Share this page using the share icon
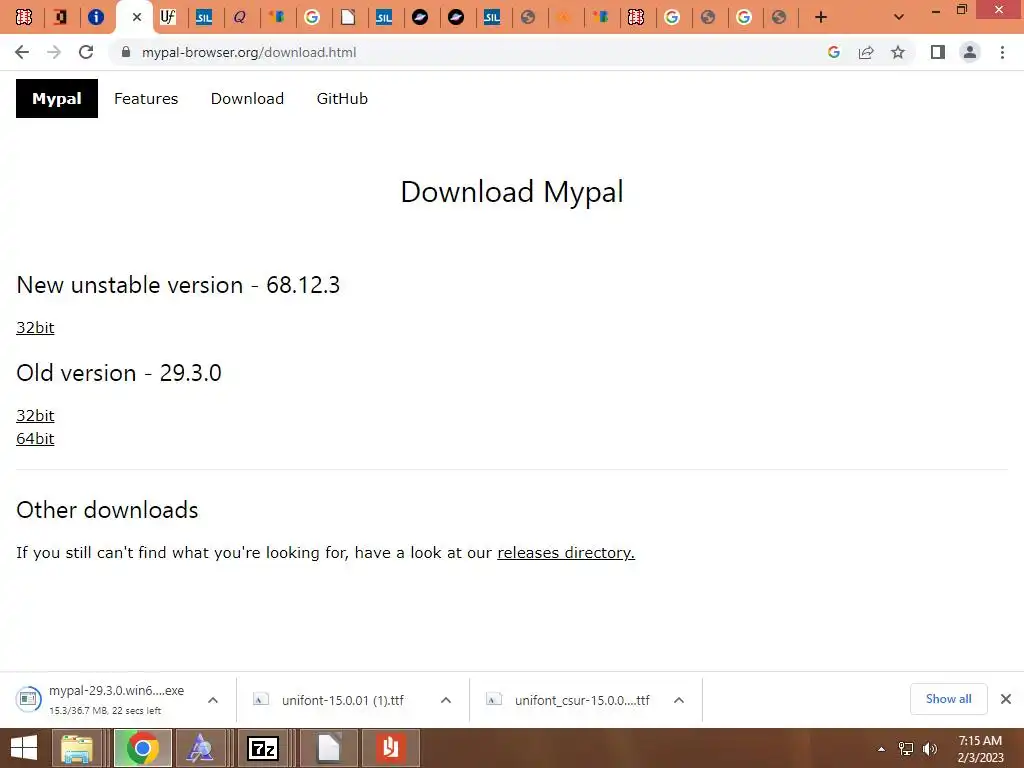Viewport: 1024px width, 768px height. click(866, 52)
